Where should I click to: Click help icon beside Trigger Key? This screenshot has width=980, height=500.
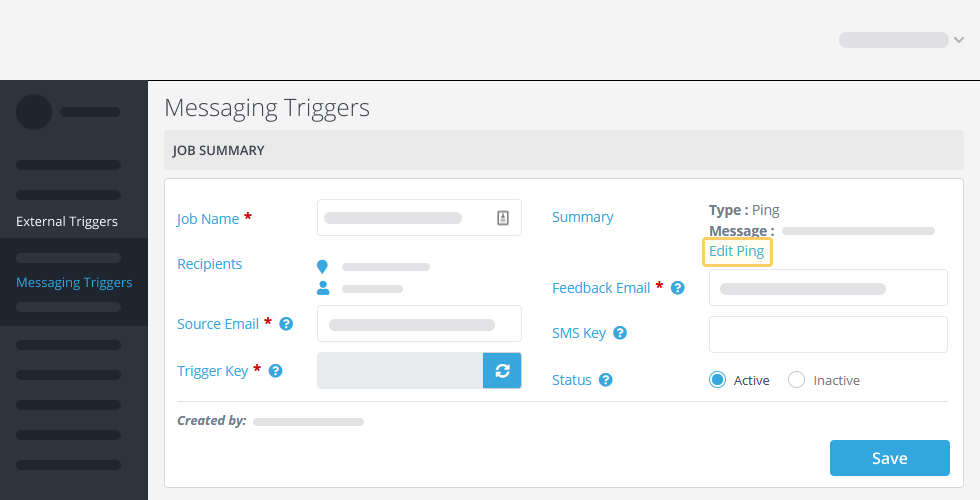click(x=276, y=371)
